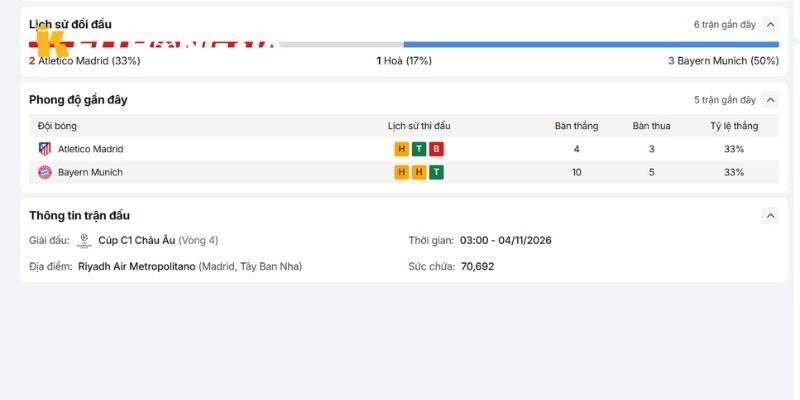This screenshot has width=800, height=400.
Task: Click Atletico Madrid's green T result badge
Action: click(x=419, y=149)
